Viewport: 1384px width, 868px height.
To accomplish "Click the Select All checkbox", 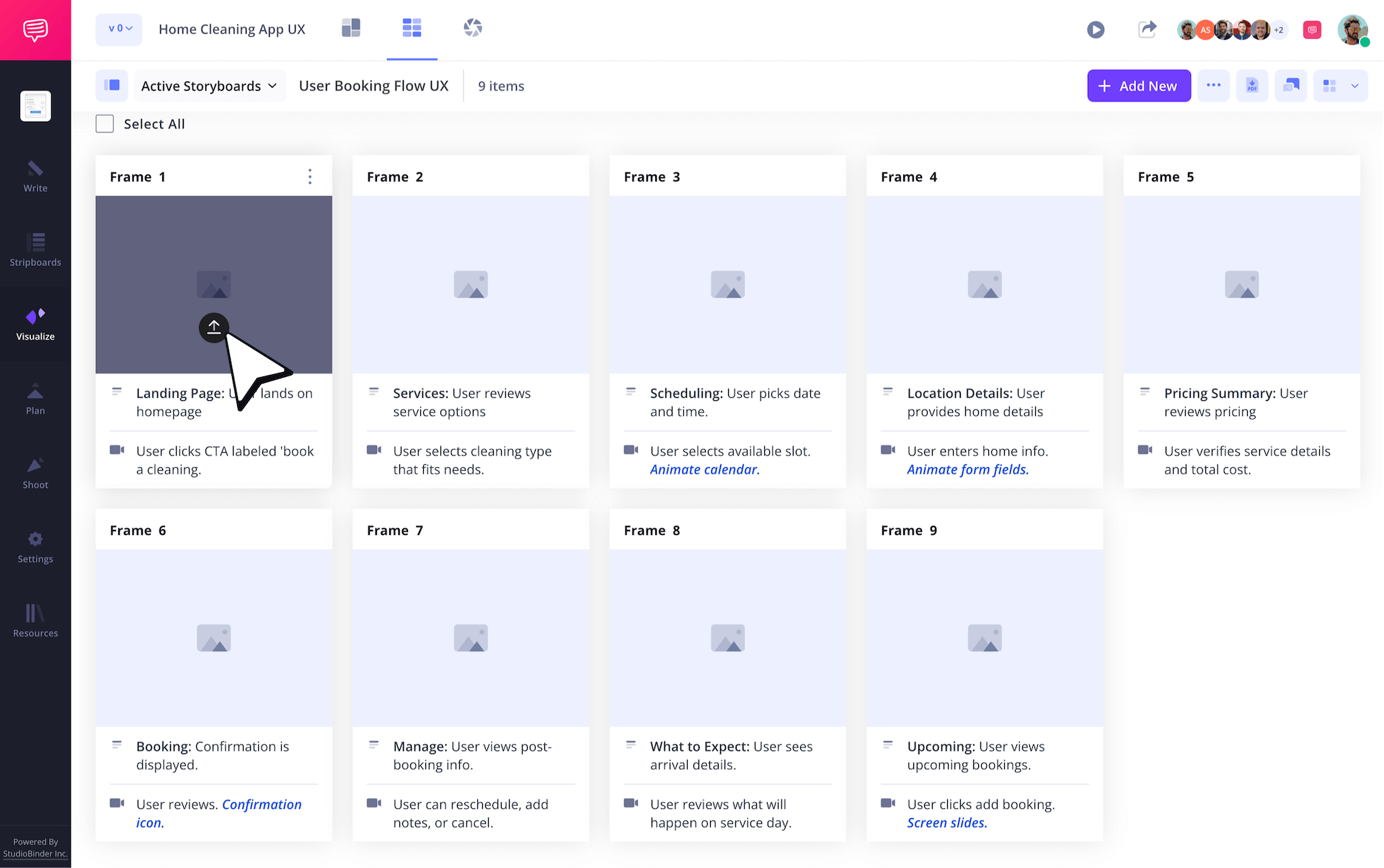I will click(105, 123).
